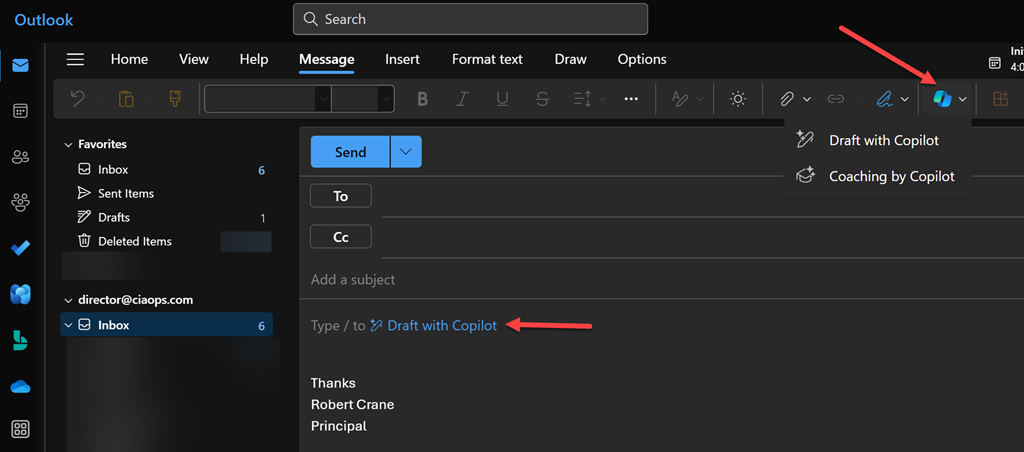Expand the Send options dropdown arrow
The width and height of the screenshot is (1024, 452).
(x=406, y=152)
